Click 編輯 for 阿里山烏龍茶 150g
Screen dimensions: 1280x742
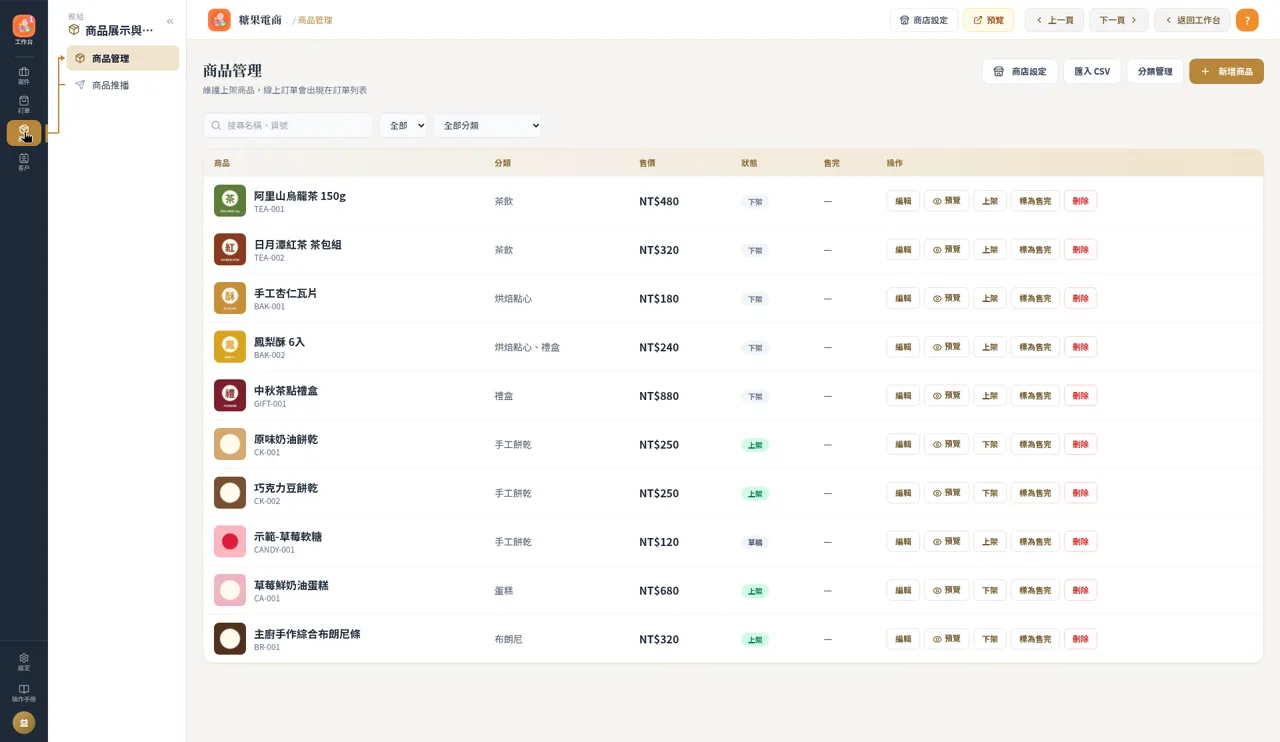(x=903, y=201)
